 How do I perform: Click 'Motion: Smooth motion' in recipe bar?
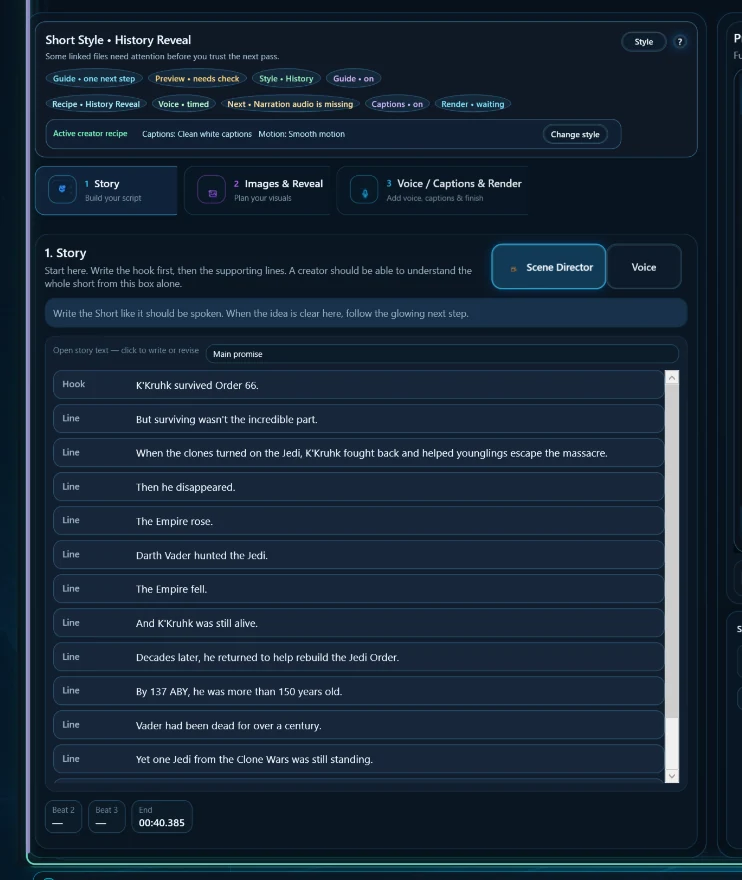(301, 134)
